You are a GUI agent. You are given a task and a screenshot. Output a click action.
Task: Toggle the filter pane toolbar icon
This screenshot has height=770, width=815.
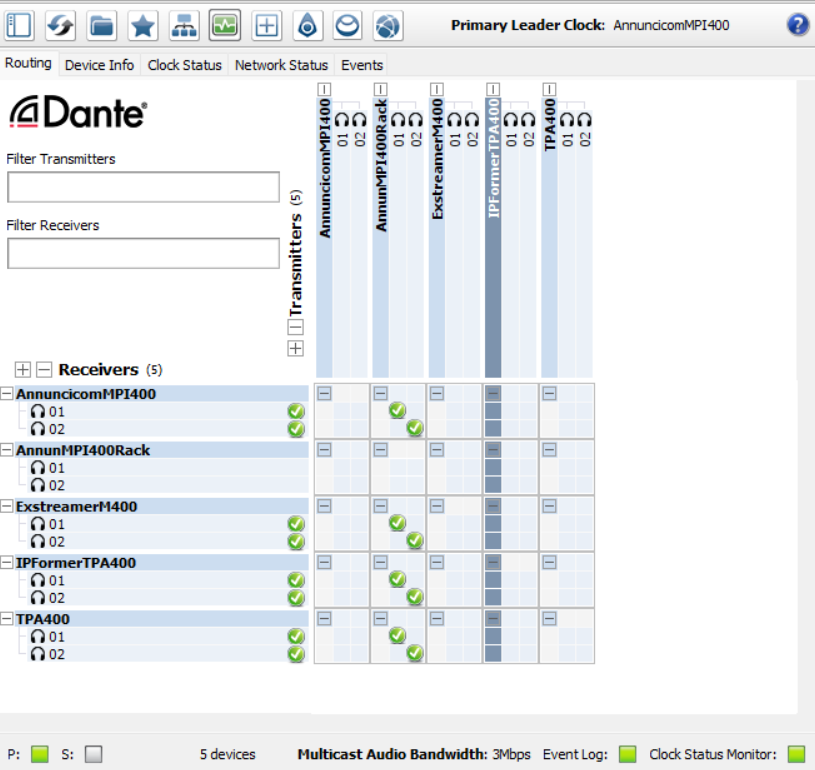coord(20,25)
